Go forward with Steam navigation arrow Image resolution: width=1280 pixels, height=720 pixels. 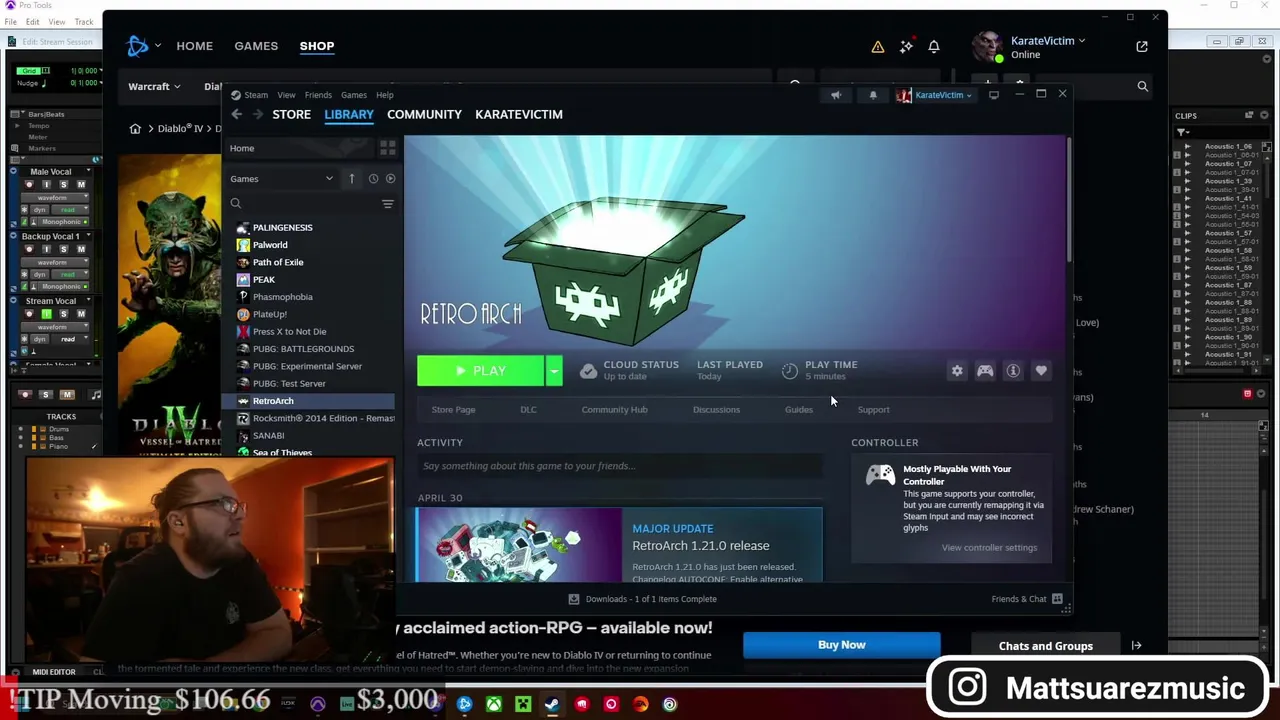coord(258,114)
